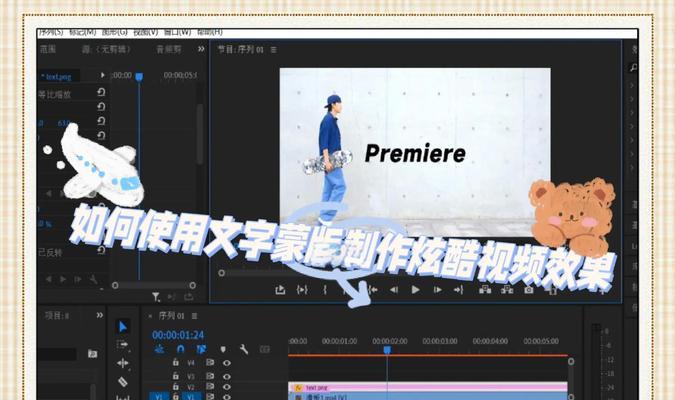This screenshot has height=400, width=675.
Task: Switch to the 项目 panel tab
Action: point(57,316)
